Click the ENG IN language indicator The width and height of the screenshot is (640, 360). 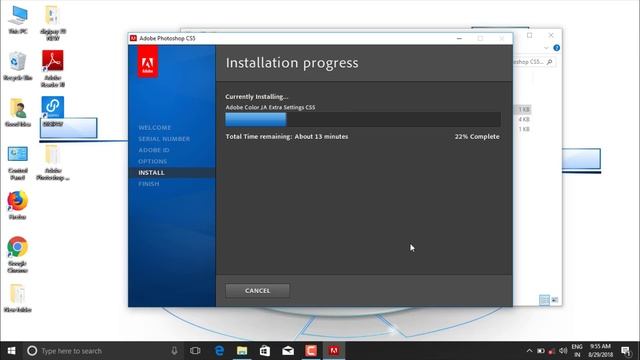click(577, 351)
